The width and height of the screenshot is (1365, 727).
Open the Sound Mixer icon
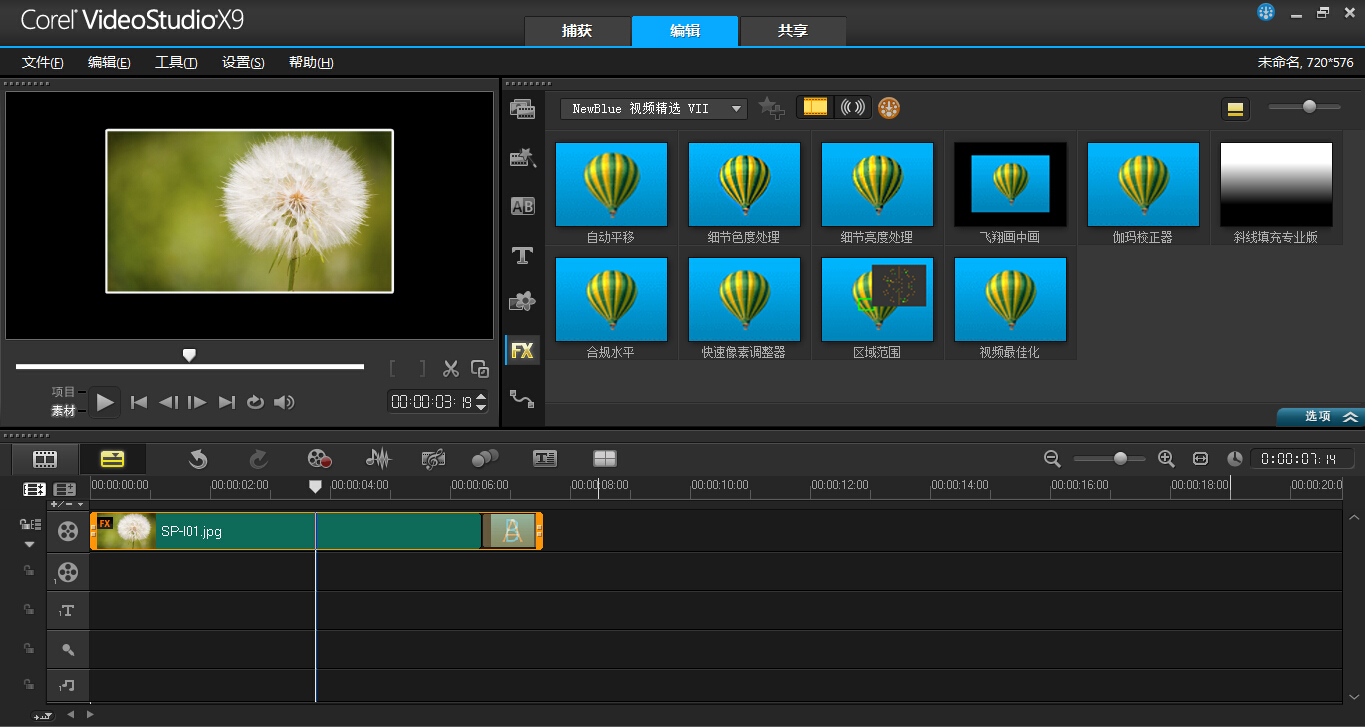click(378, 459)
